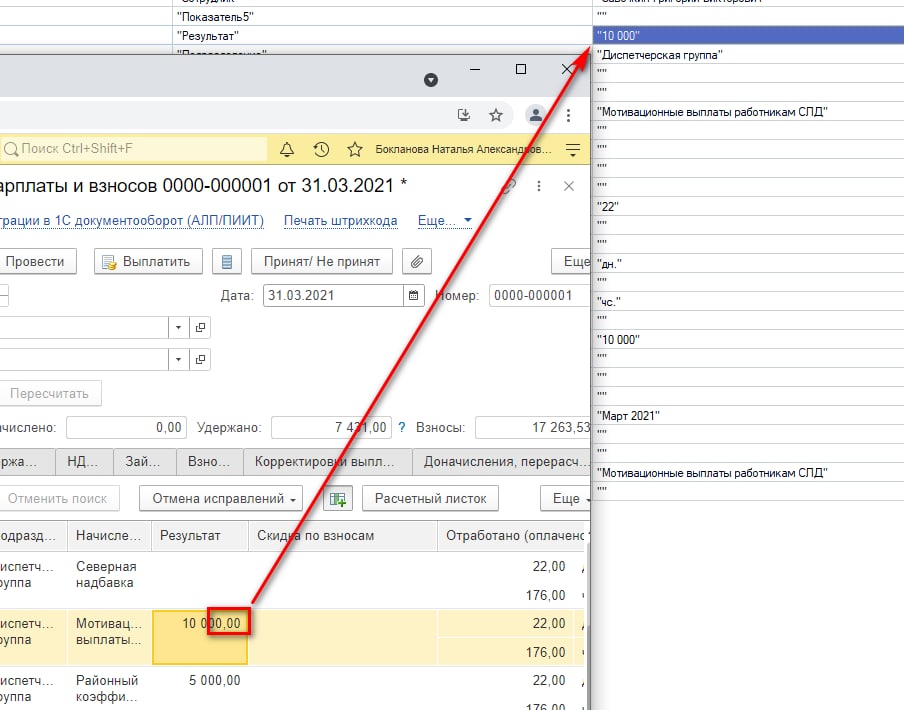Select the 10 000,00 result cell

[x=199, y=637]
